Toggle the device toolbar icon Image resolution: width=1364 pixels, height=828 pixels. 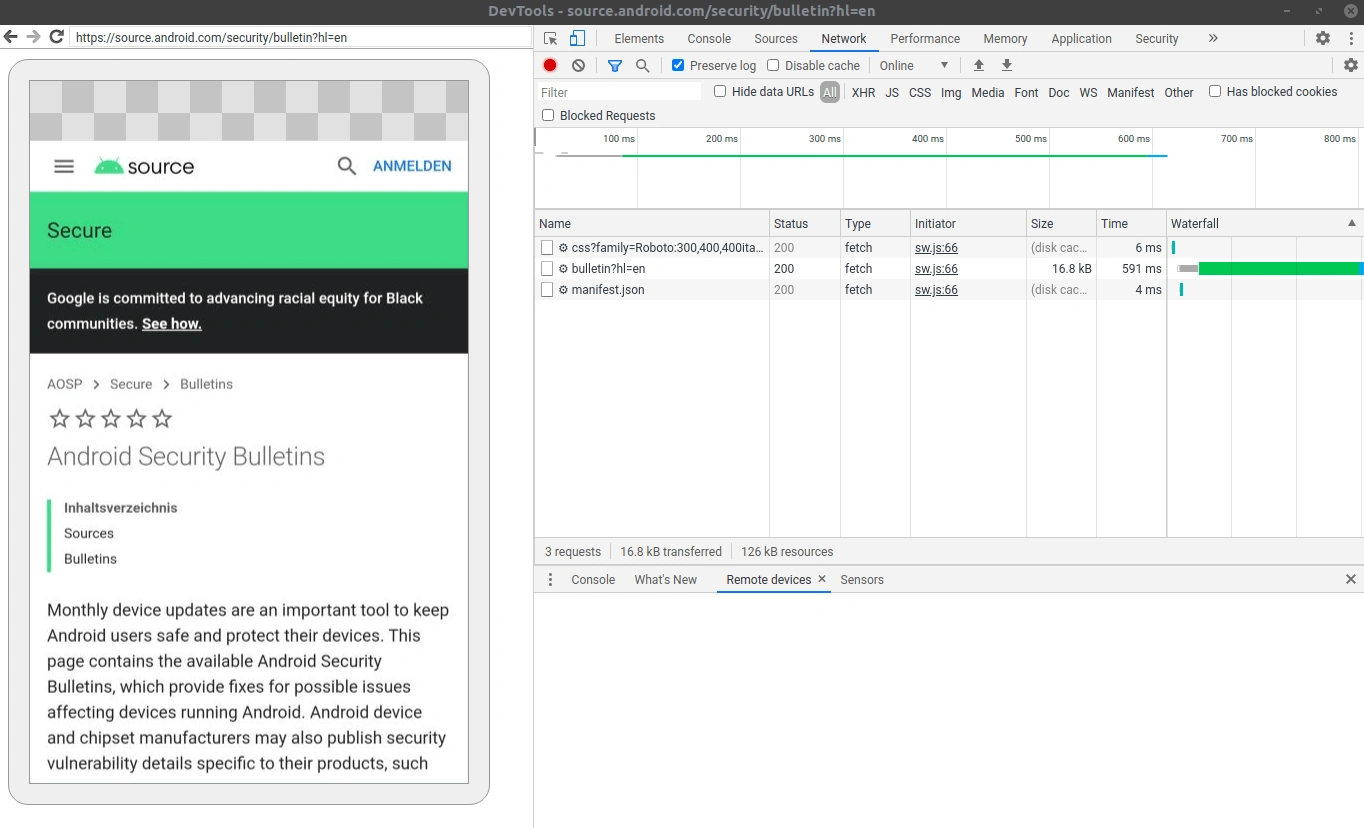coord(577,39)
